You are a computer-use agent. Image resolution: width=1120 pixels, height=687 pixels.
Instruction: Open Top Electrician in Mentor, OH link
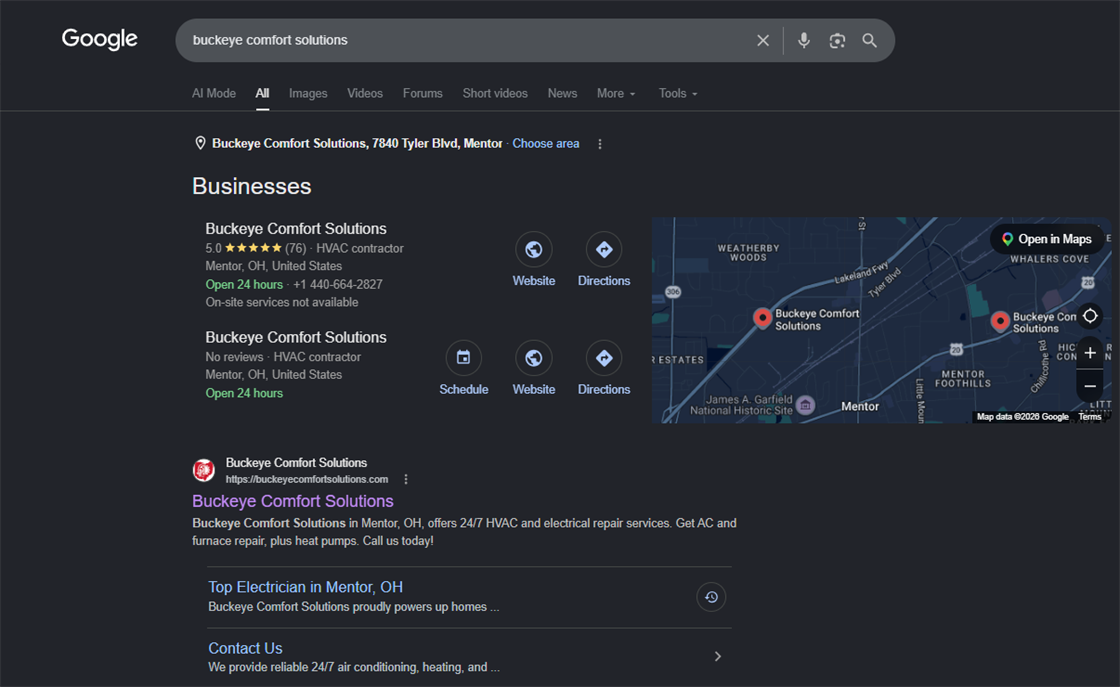point(306,587)
